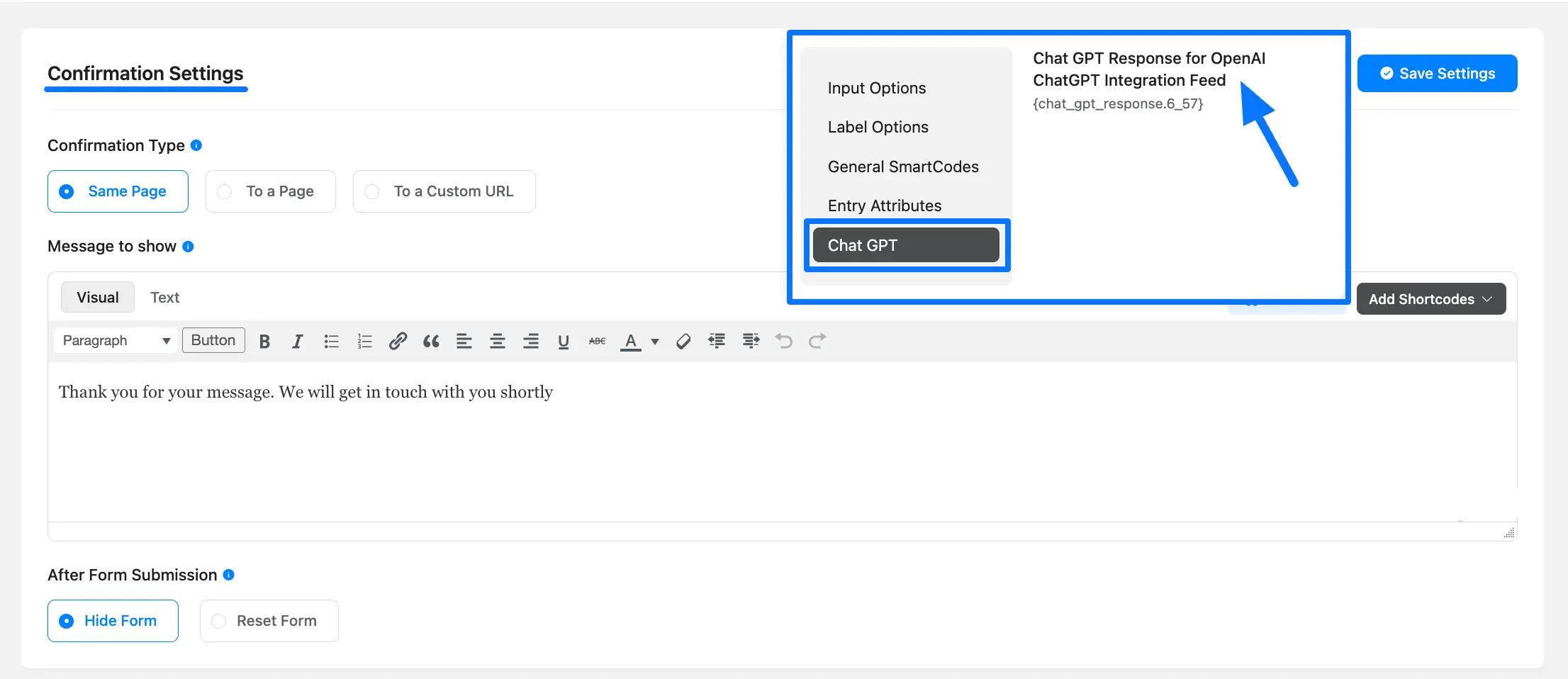The height and width of the screenshot is (679, 1568).
Task: Apply blockquote formatting
Action: tap(431, 342)
